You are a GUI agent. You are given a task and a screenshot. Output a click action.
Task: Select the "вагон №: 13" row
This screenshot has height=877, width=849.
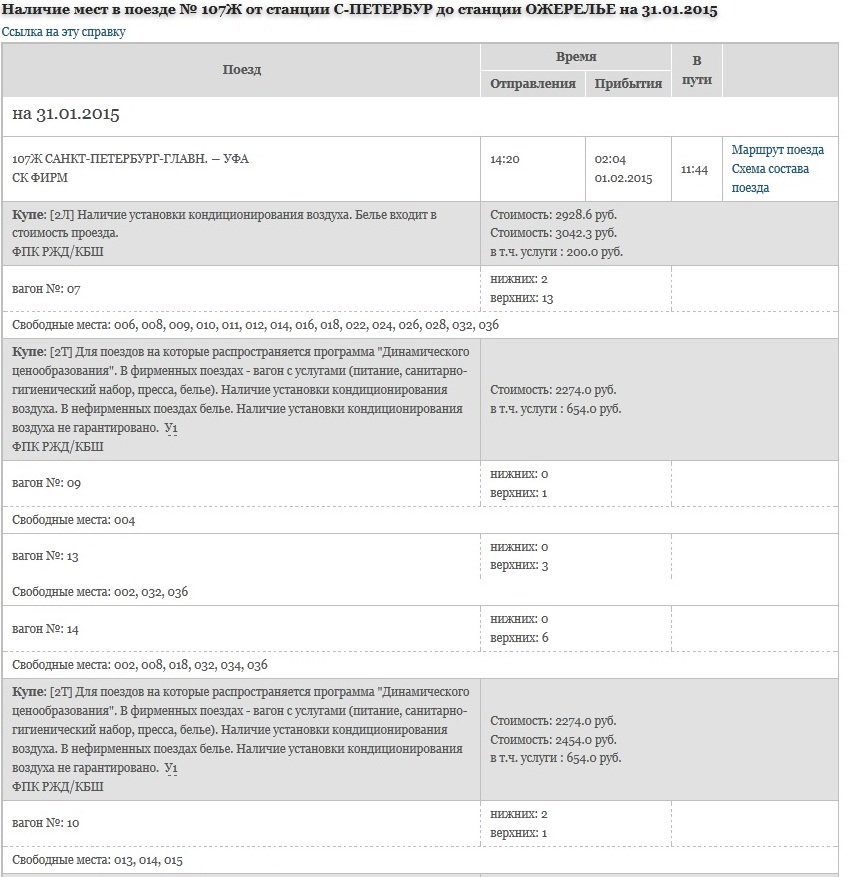pos(46,556)
